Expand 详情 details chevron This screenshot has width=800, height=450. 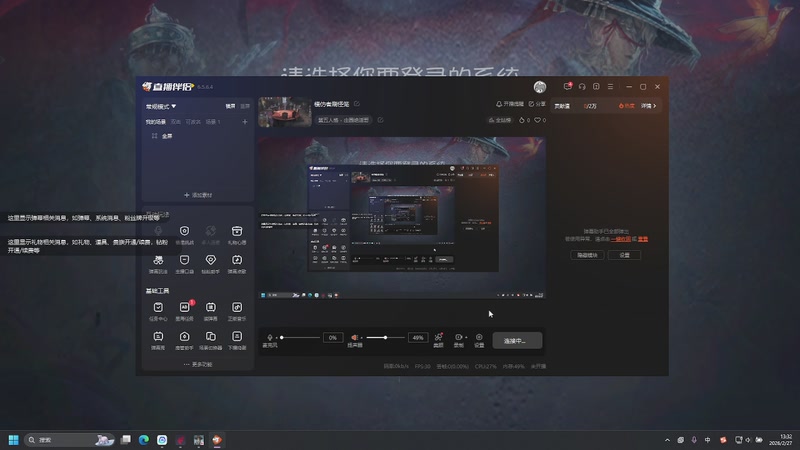[x=648, y=106]
